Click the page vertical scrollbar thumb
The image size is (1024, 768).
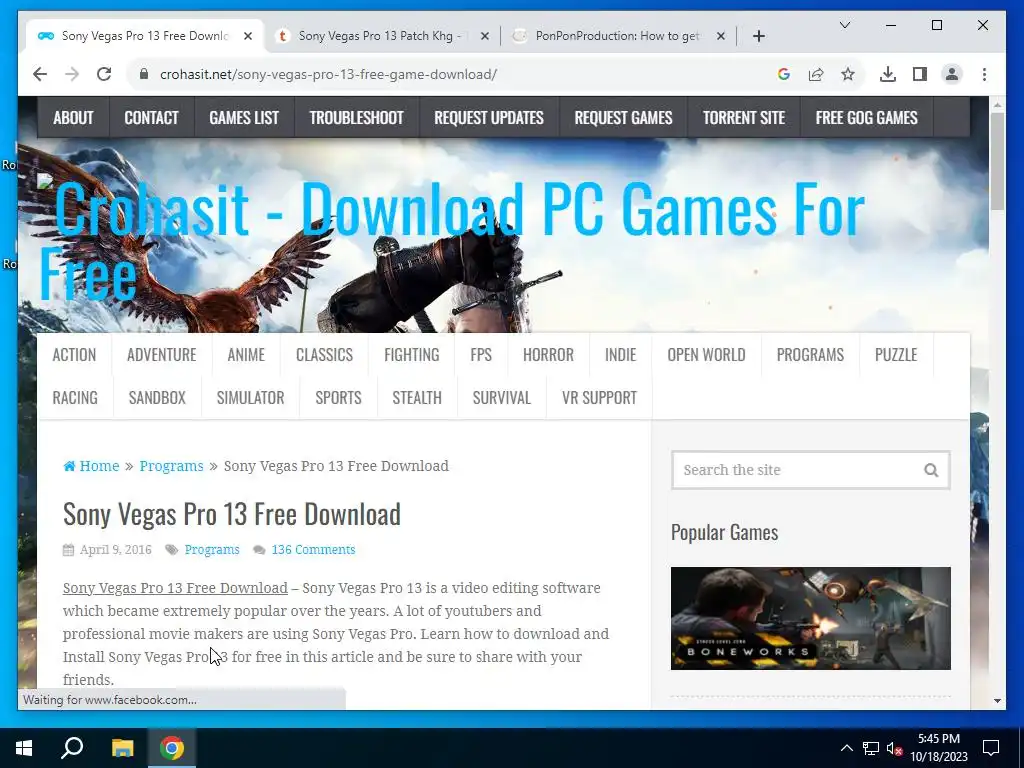tap(997, 161)
